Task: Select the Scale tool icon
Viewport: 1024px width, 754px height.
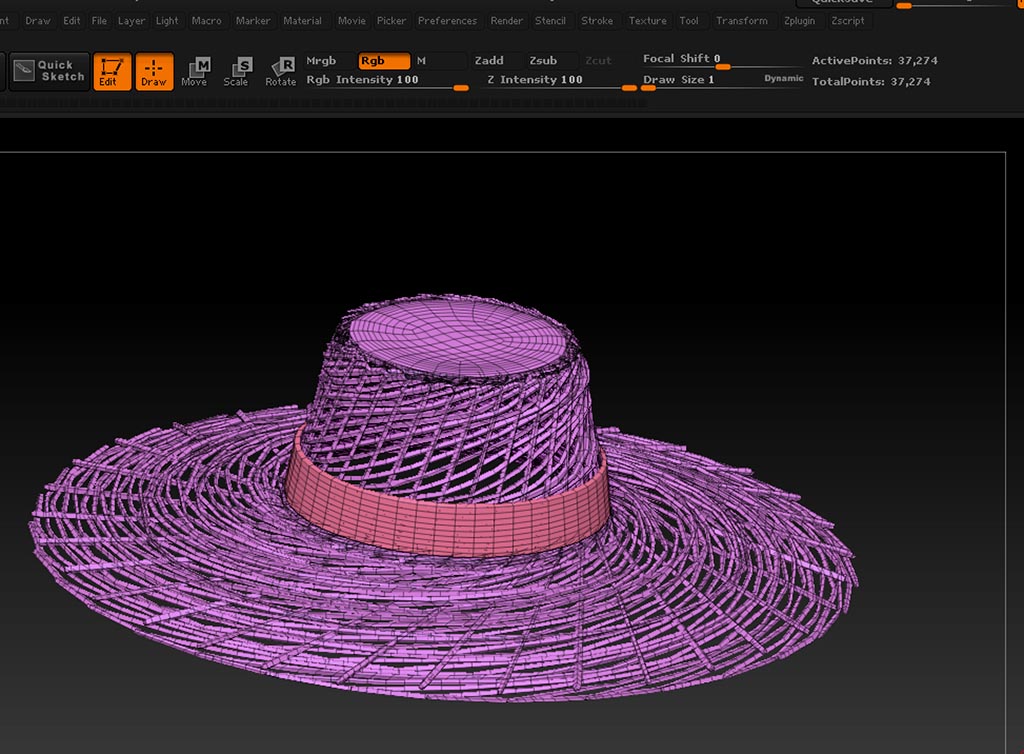Action: (237, 72)
